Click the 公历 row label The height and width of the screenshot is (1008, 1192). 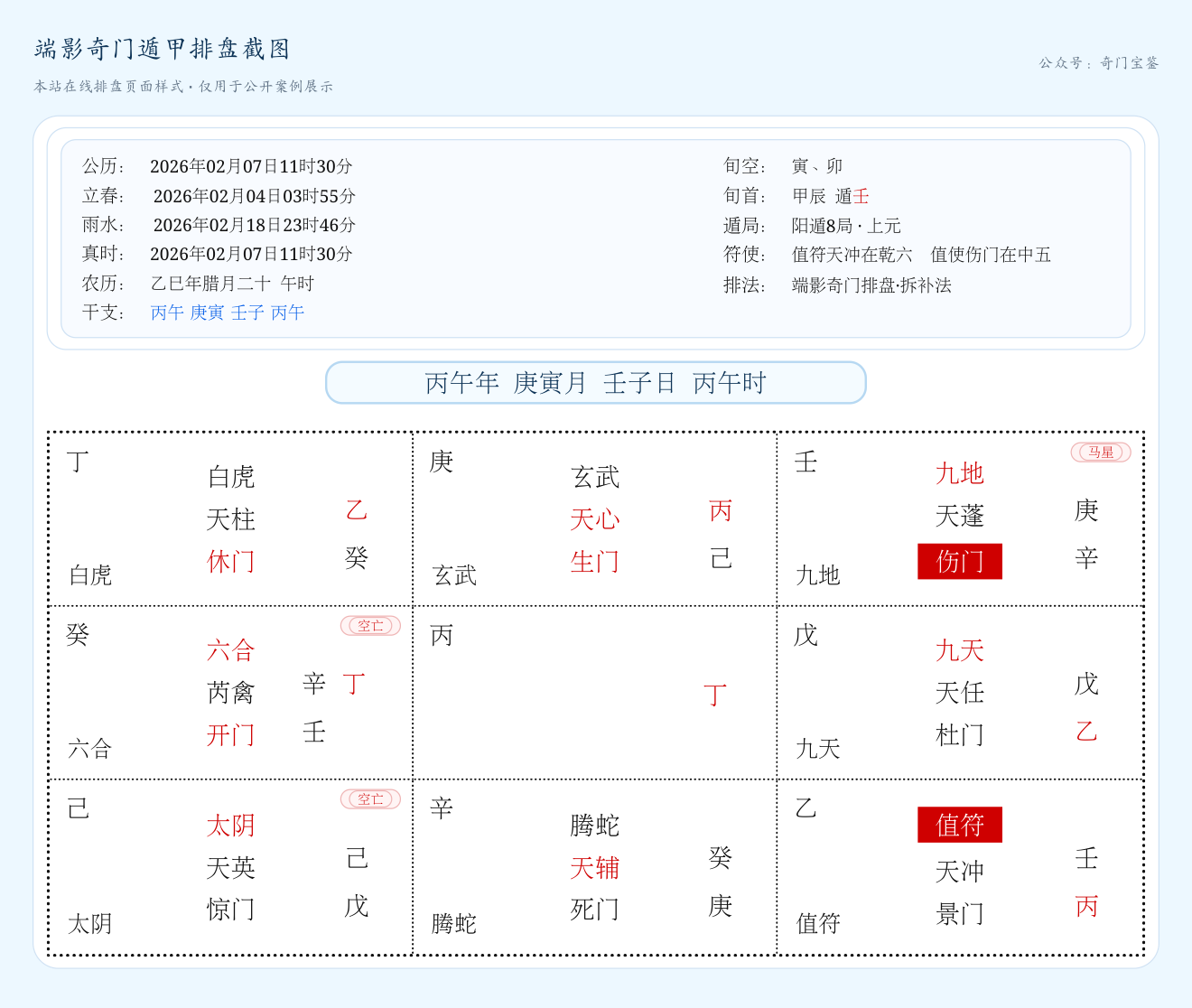click(x=104, y=166)
